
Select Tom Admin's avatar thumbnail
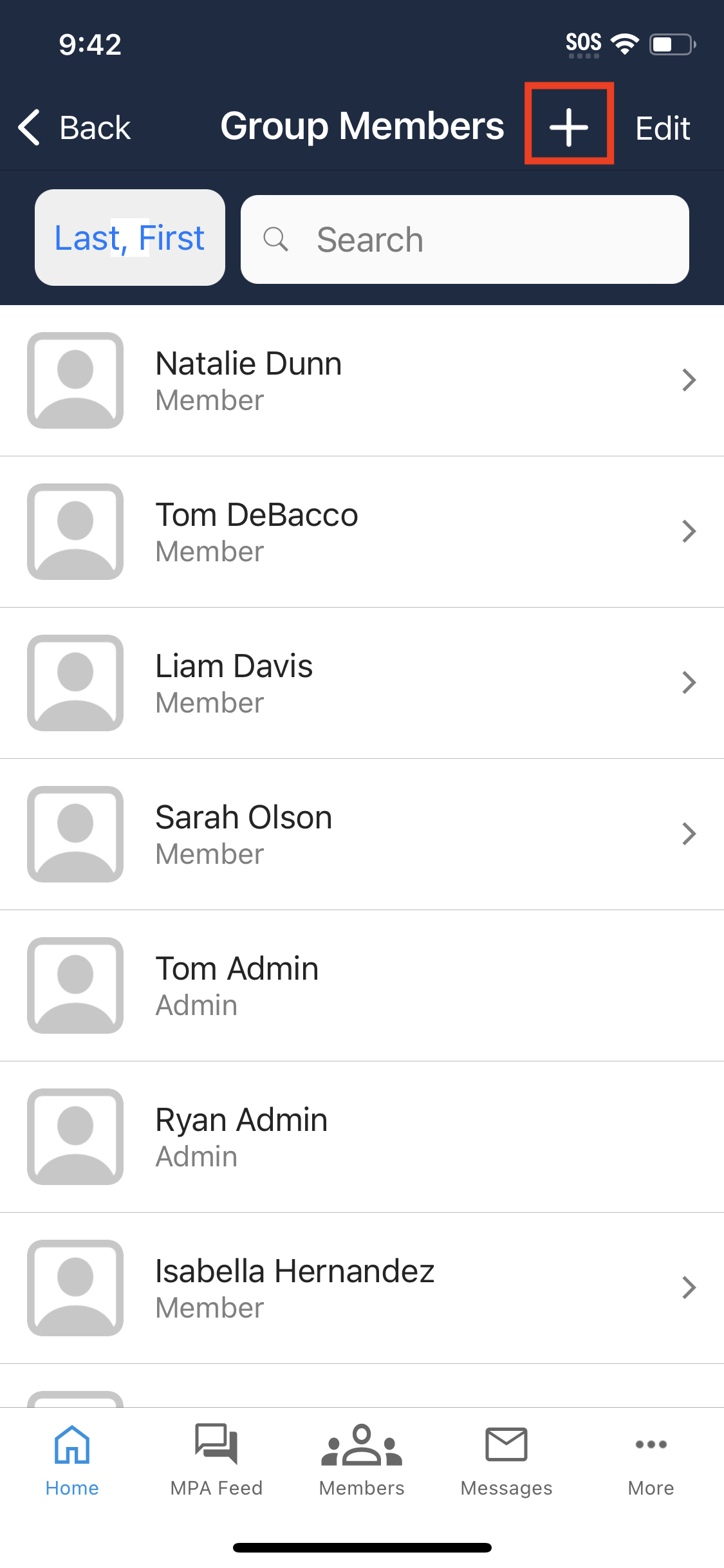pyautogui.click(x=75, y=985)
